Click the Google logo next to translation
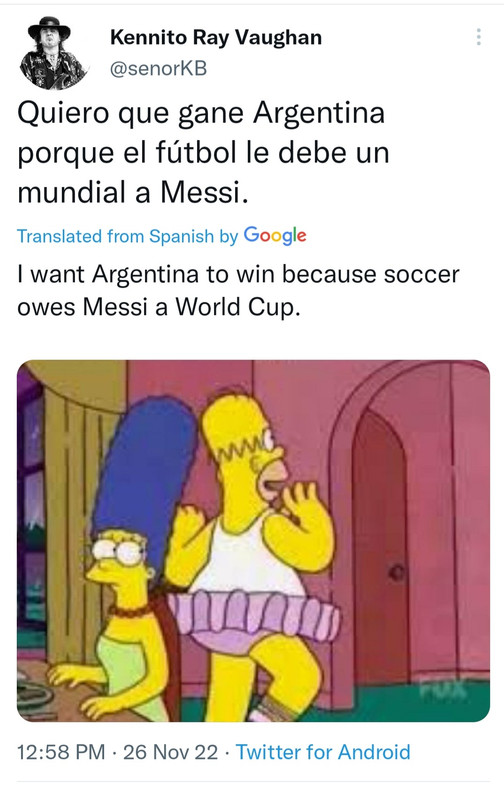The width and height of the screenshot is (504, 800). coord(275,236)
